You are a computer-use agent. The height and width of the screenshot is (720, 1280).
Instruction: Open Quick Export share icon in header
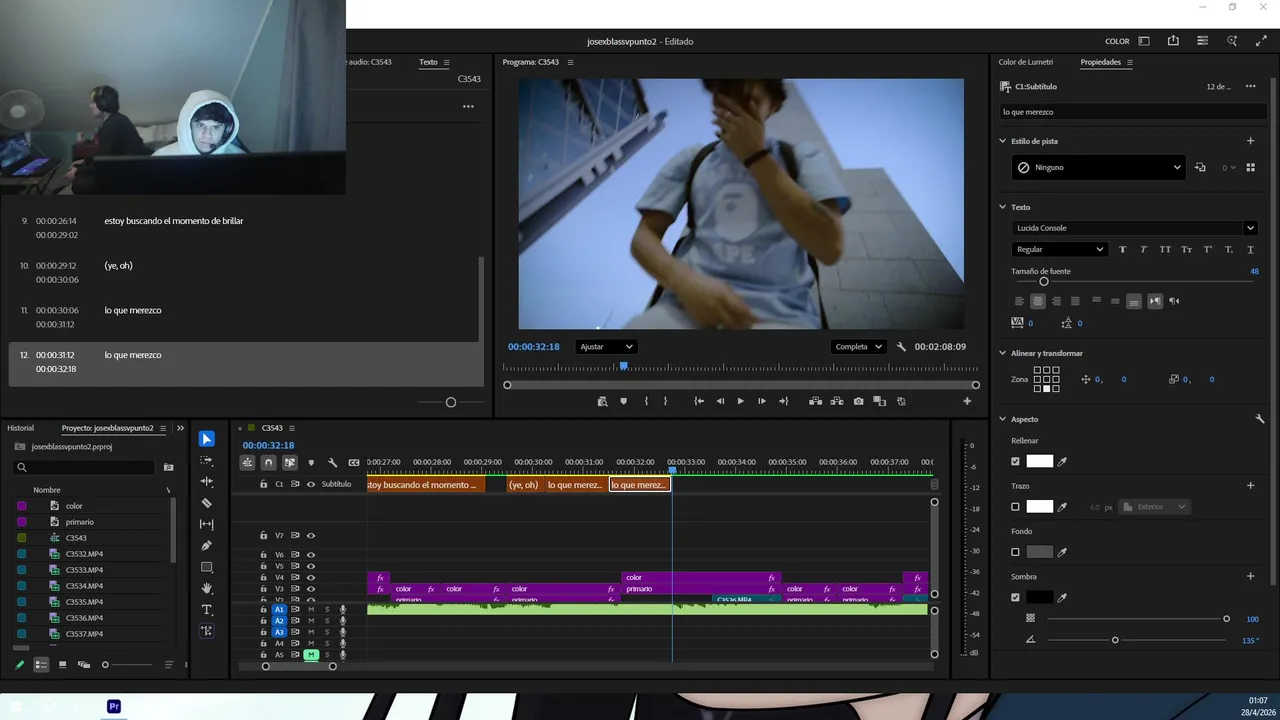pos(1173,41)
